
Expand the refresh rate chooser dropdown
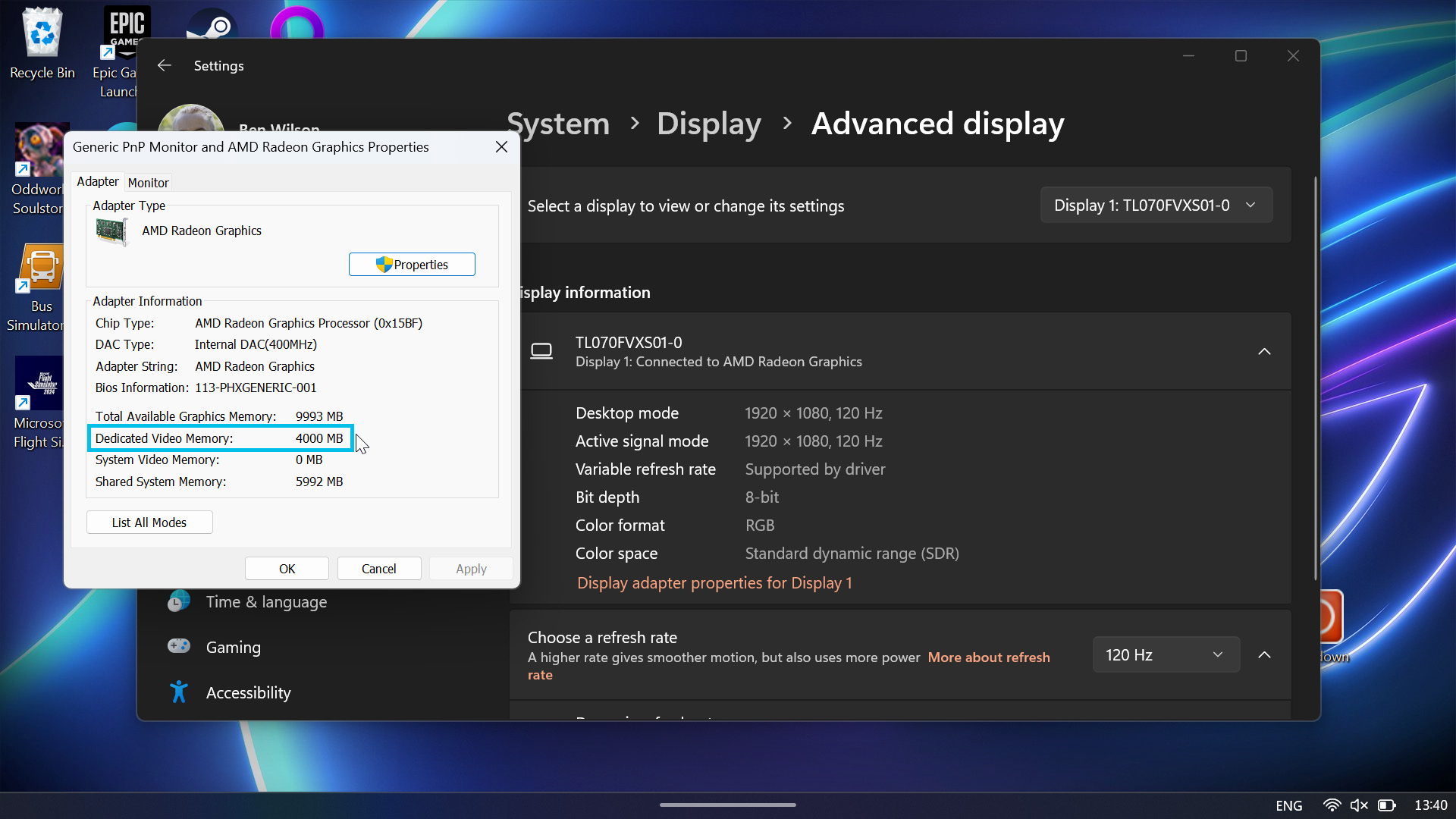pos(1166,654)
